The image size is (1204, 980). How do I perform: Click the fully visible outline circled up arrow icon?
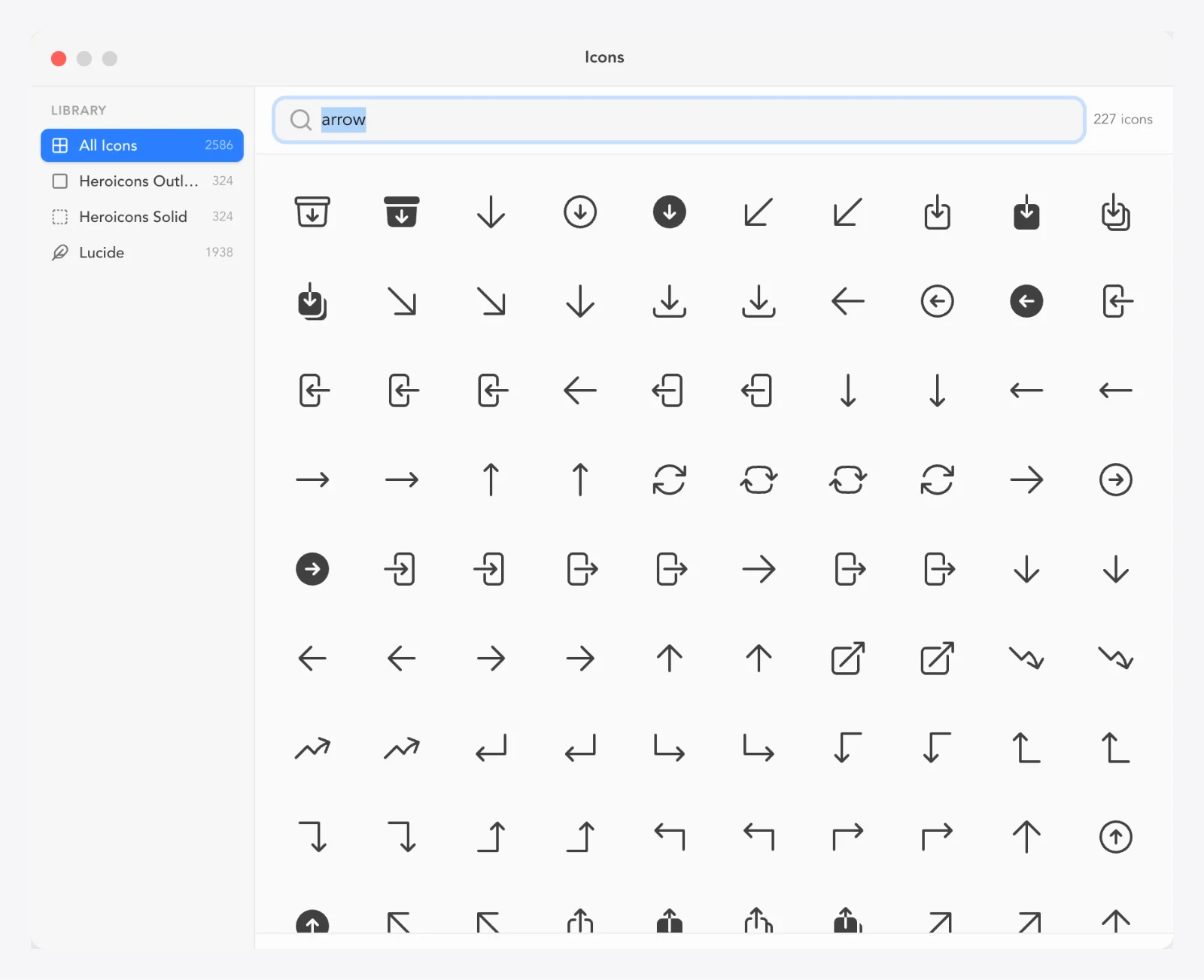(x=1116, y=837)
